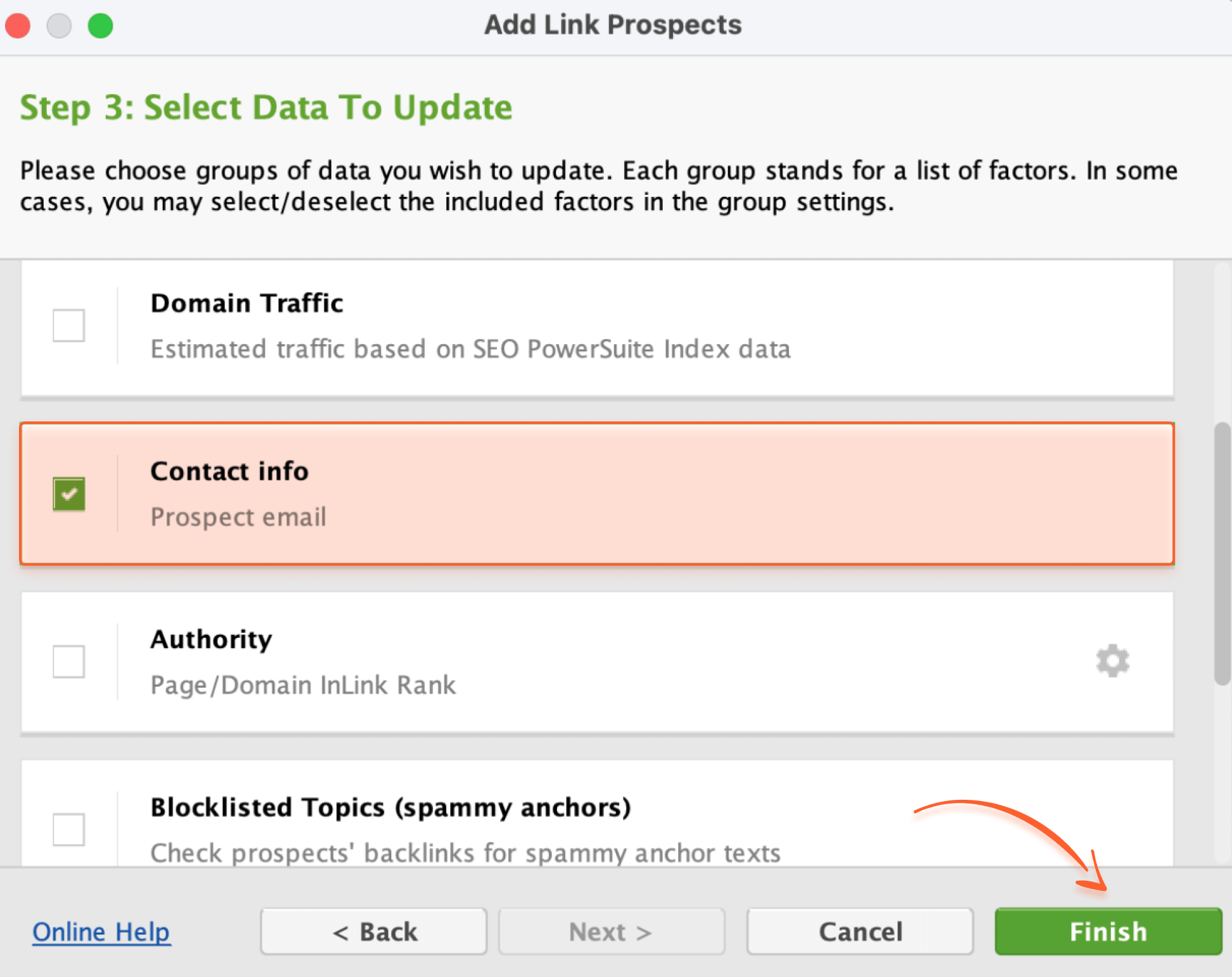This screenshot has height=977, width=1232.
Task: Click the Prospect email description text
Action: click(238, 518)
